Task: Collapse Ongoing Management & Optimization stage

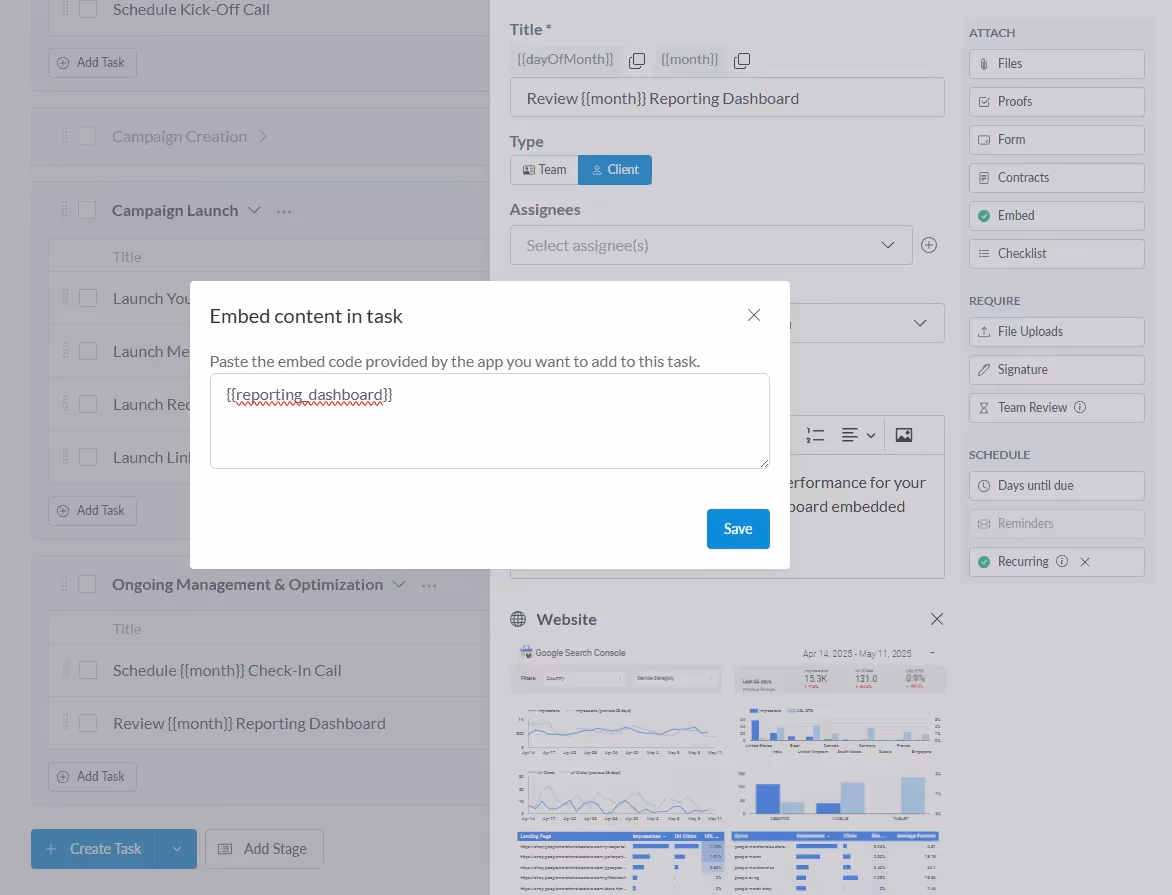Action: click(x=399, y=584)
